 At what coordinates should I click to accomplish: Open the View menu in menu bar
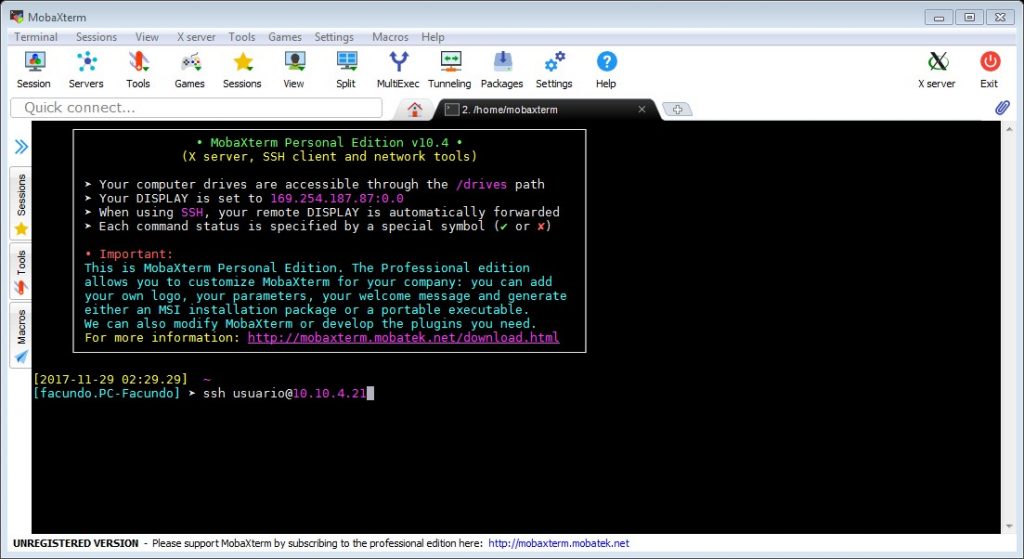point(147,37)
